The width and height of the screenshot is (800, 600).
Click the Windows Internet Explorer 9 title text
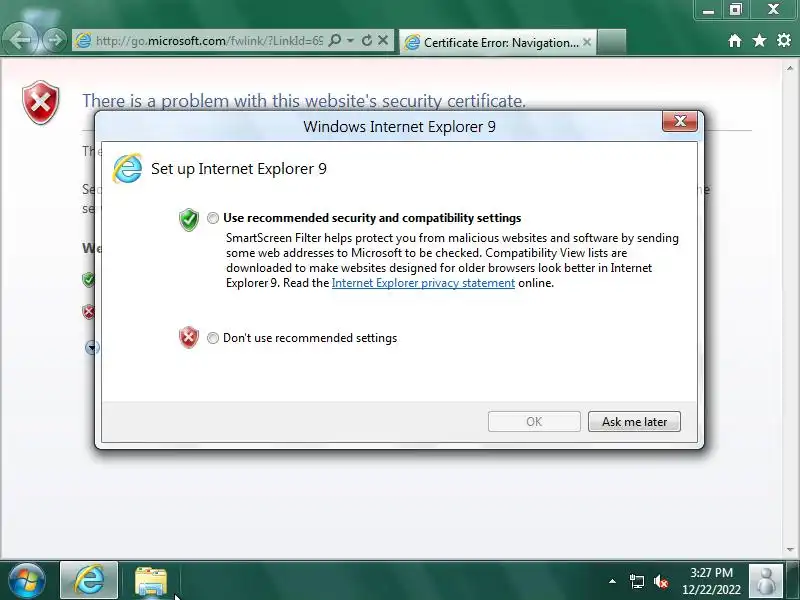click(x=399, y=127)
